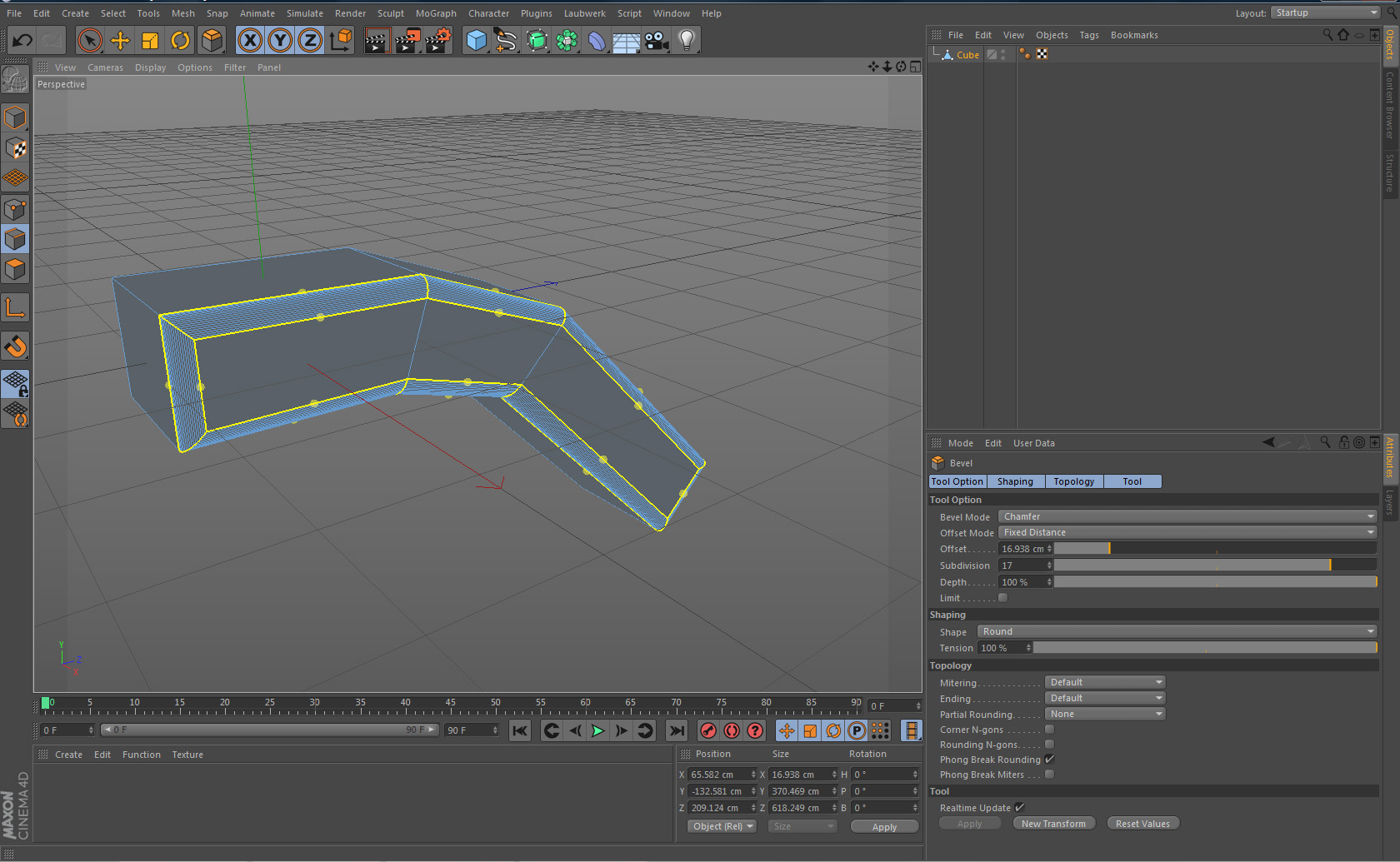Click the New Transform button
The height and width of the screenshot is (862, 1400).
[x=1053, y=824]
